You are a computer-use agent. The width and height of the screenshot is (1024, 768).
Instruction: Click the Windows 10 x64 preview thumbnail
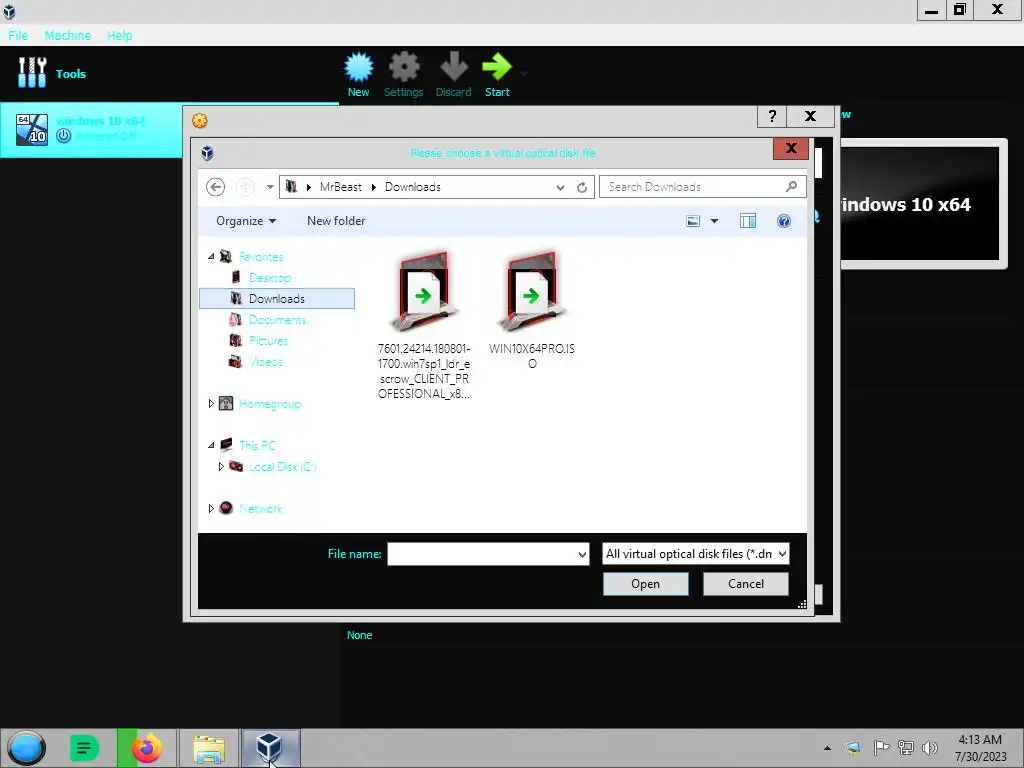(x=920, y=203)
